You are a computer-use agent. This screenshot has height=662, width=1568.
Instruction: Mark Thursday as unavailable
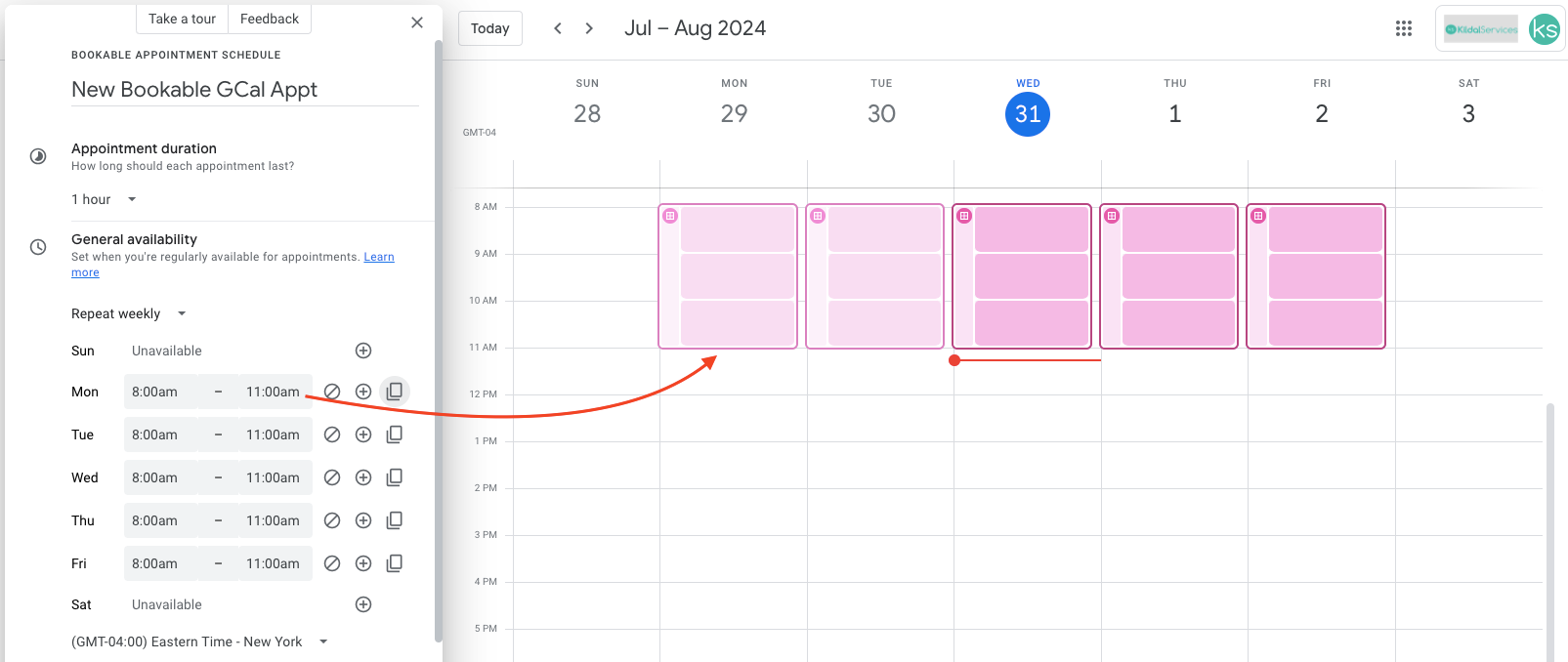point(332,520)
